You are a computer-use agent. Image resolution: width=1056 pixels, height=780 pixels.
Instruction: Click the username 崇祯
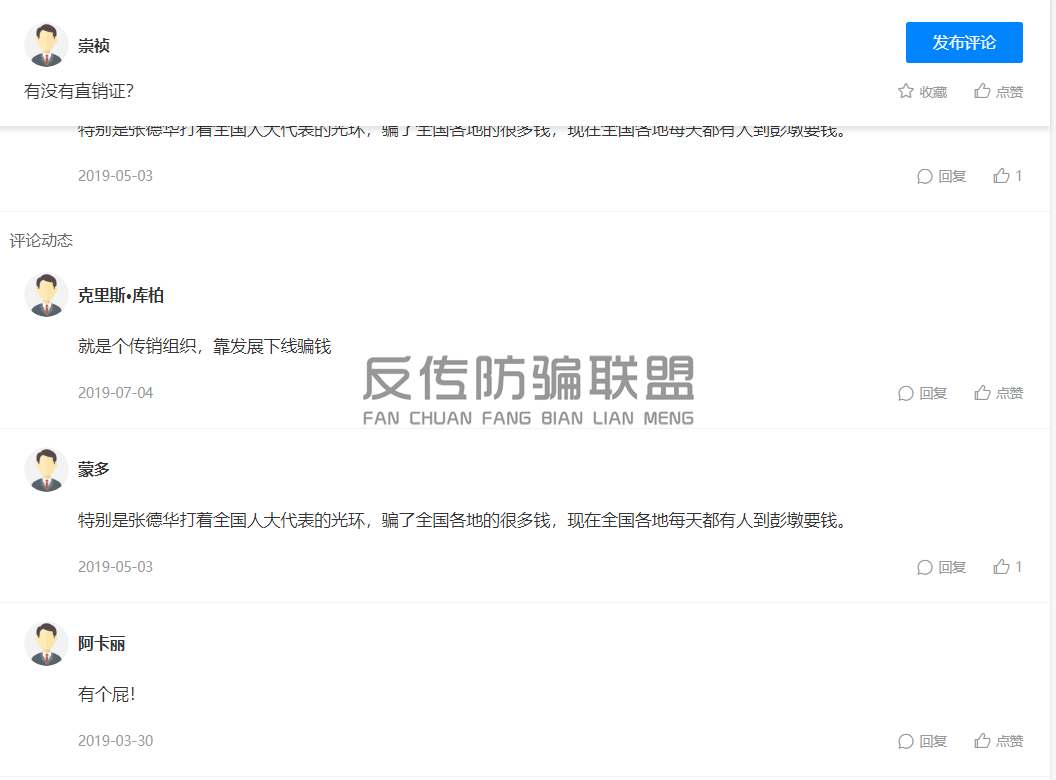coord(94,46)
